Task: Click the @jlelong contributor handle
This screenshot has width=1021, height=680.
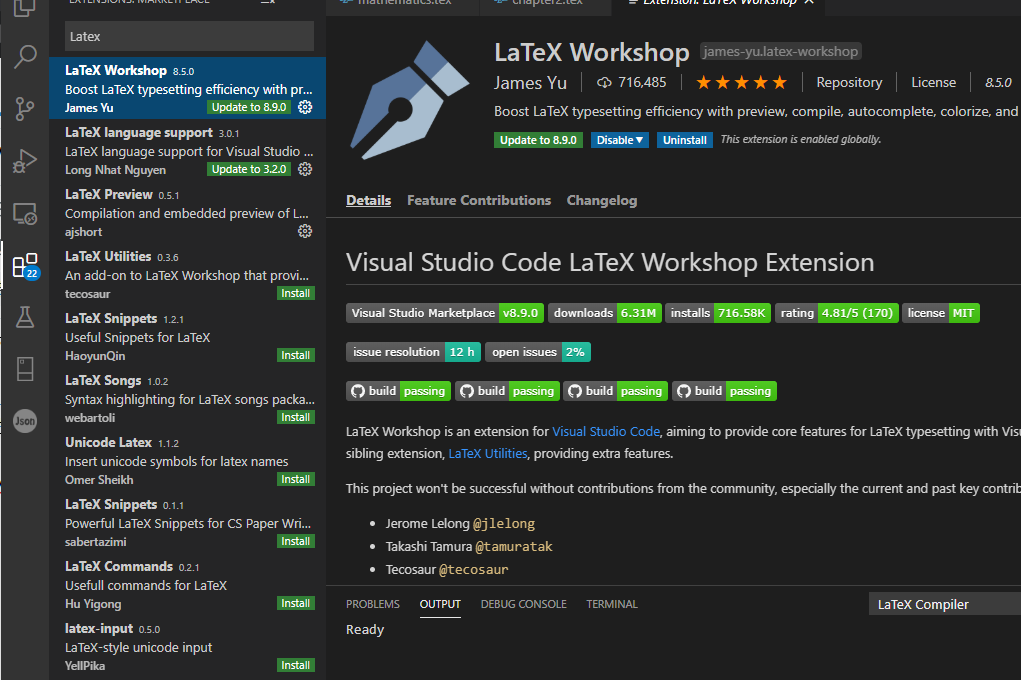Action: coord(504,524)
